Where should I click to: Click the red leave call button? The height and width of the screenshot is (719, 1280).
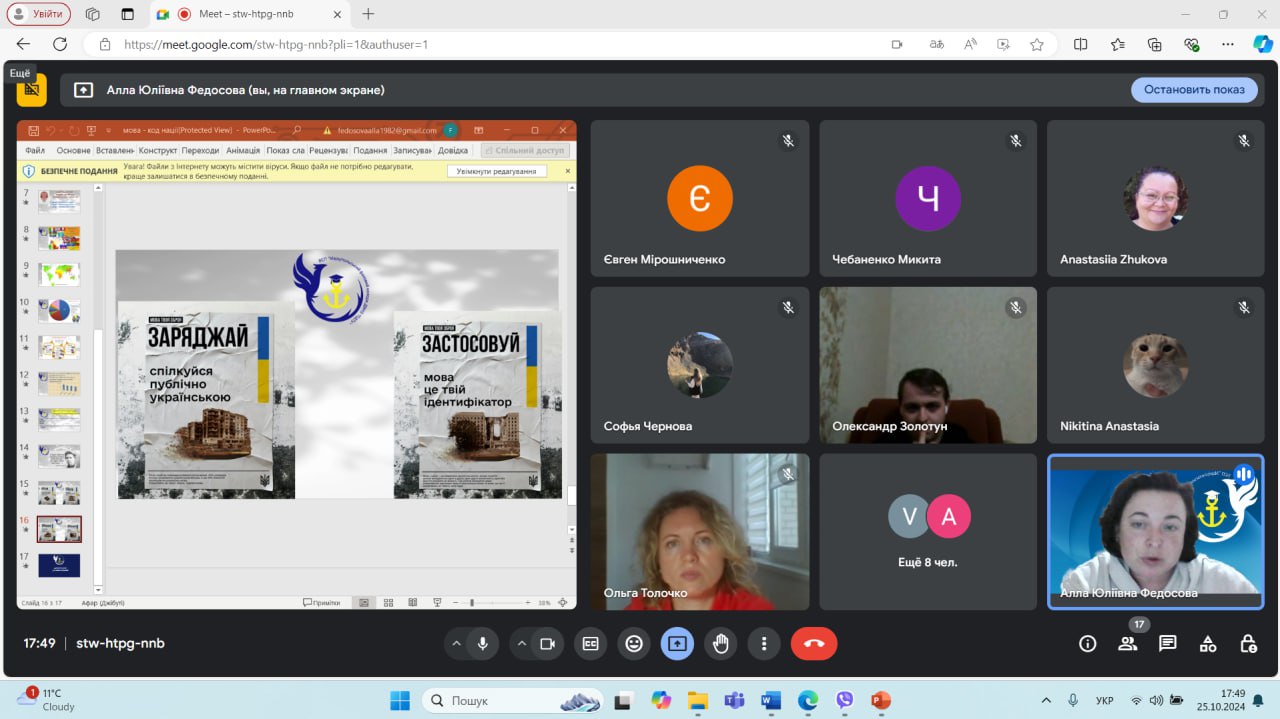coord(814,643)
